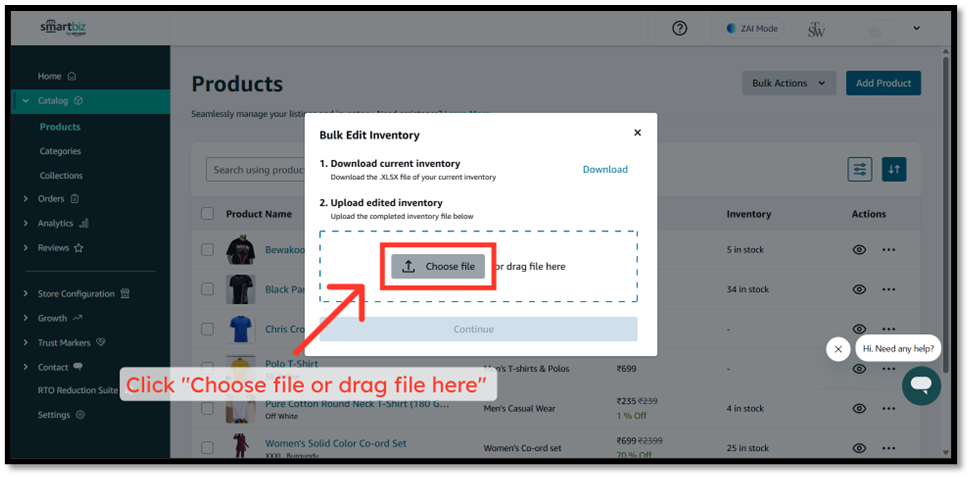Select all products with header checkbox
Screen dimensions: 970x477
coord(207,213)
